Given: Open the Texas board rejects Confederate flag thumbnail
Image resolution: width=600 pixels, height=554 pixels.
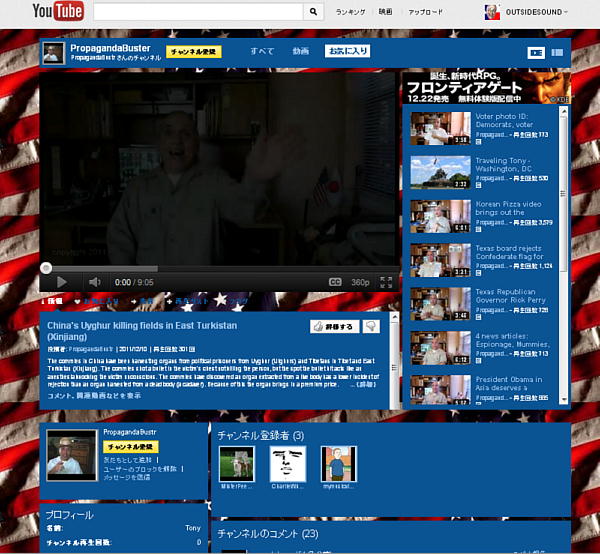Looking at the screenshot, I should click(440, 260).
